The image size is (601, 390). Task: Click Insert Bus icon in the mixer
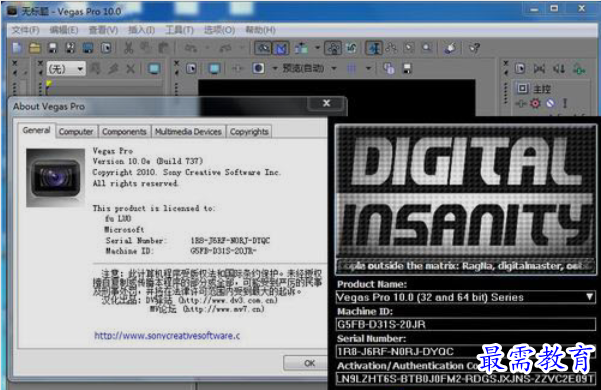coord(579,69)
